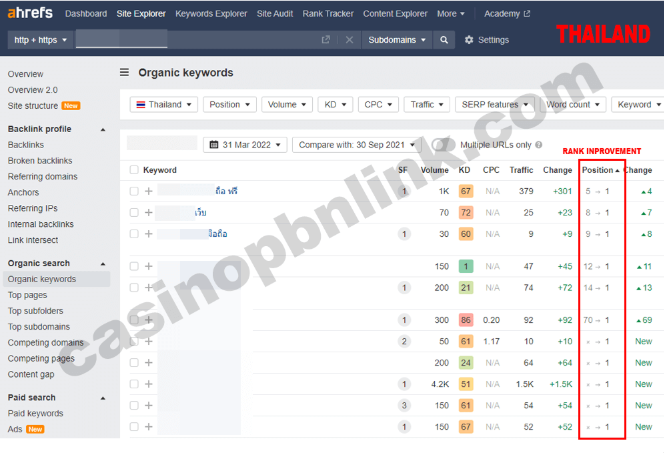Open Site structure in sidebar
The height and width of the screenshot is (453, 664).
(x=33, y=106)
